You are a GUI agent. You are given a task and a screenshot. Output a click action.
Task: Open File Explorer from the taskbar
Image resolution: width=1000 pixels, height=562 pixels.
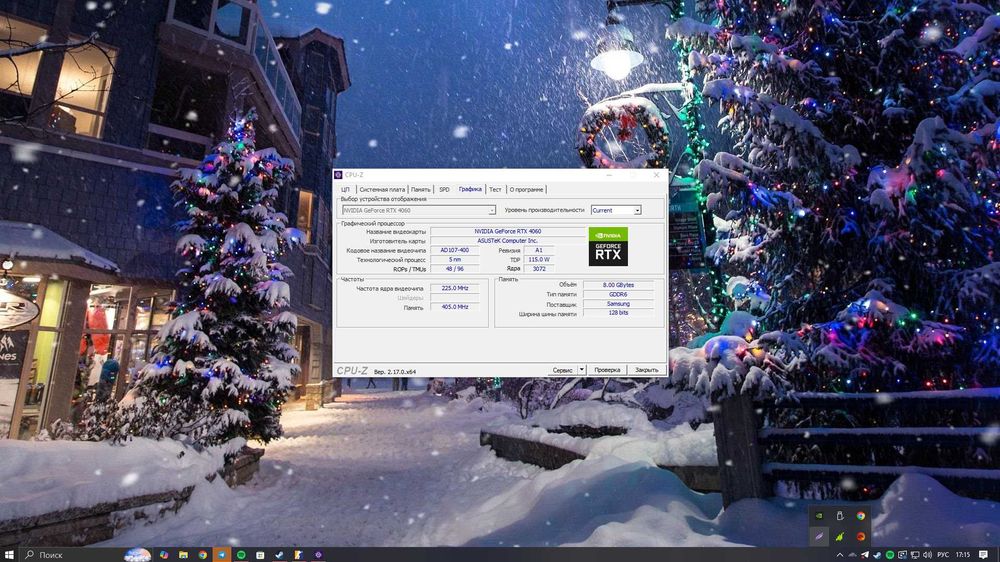(183, 555)
